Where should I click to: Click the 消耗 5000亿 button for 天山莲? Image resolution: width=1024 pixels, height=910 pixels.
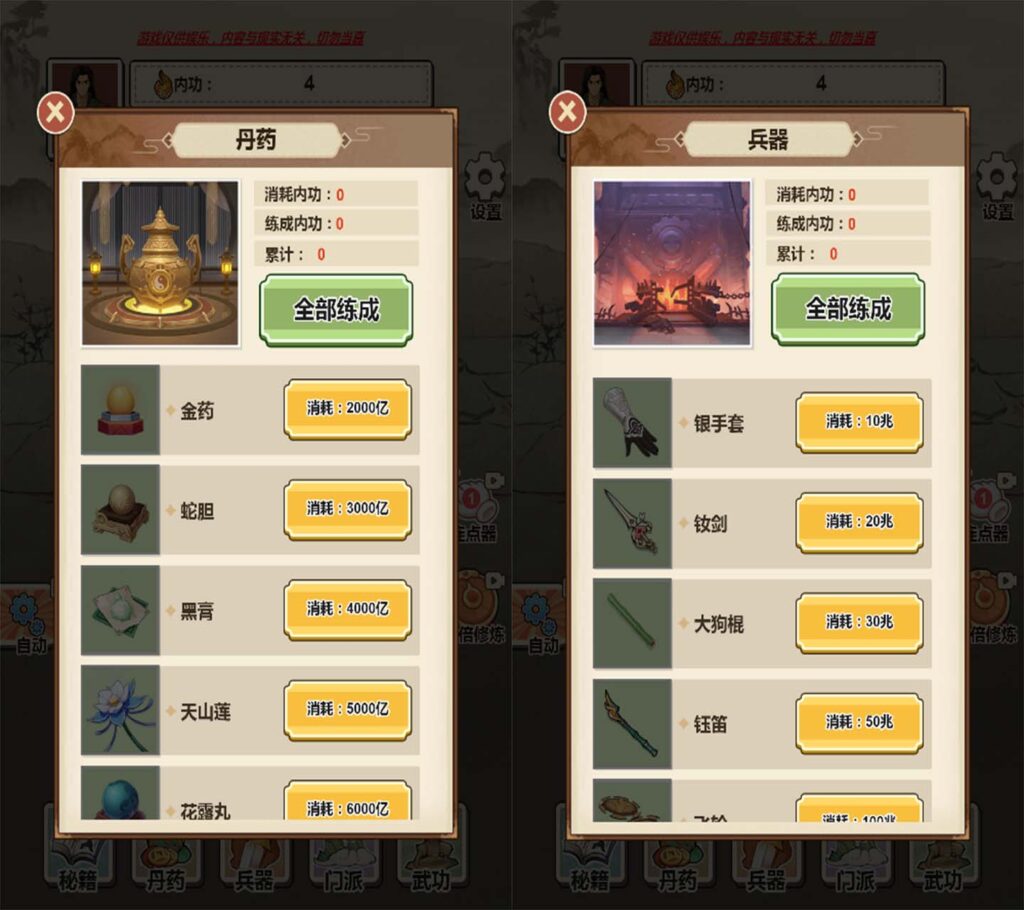pos(347,710)
